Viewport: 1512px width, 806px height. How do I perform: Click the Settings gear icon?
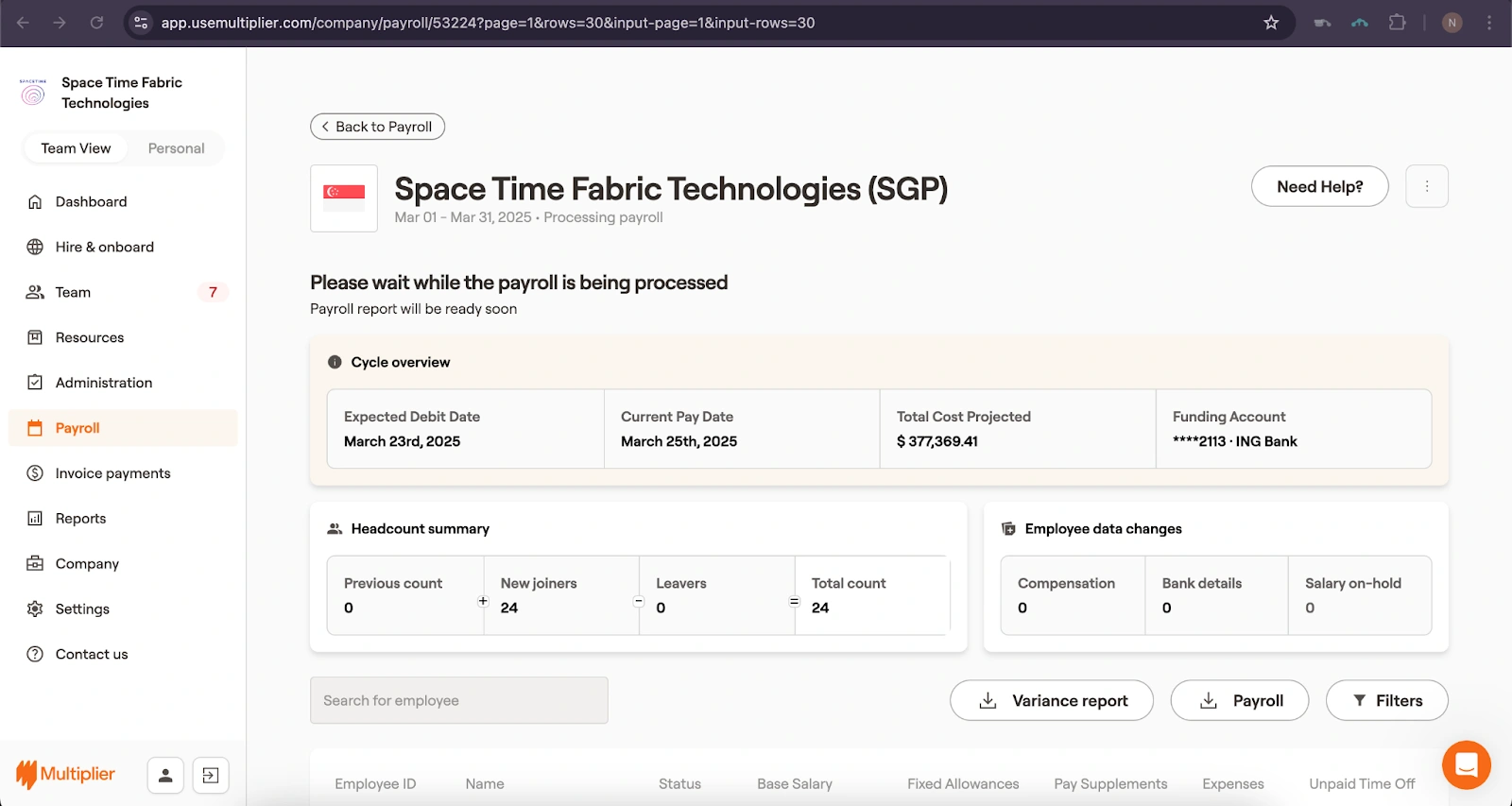click(x=35, y=609)
